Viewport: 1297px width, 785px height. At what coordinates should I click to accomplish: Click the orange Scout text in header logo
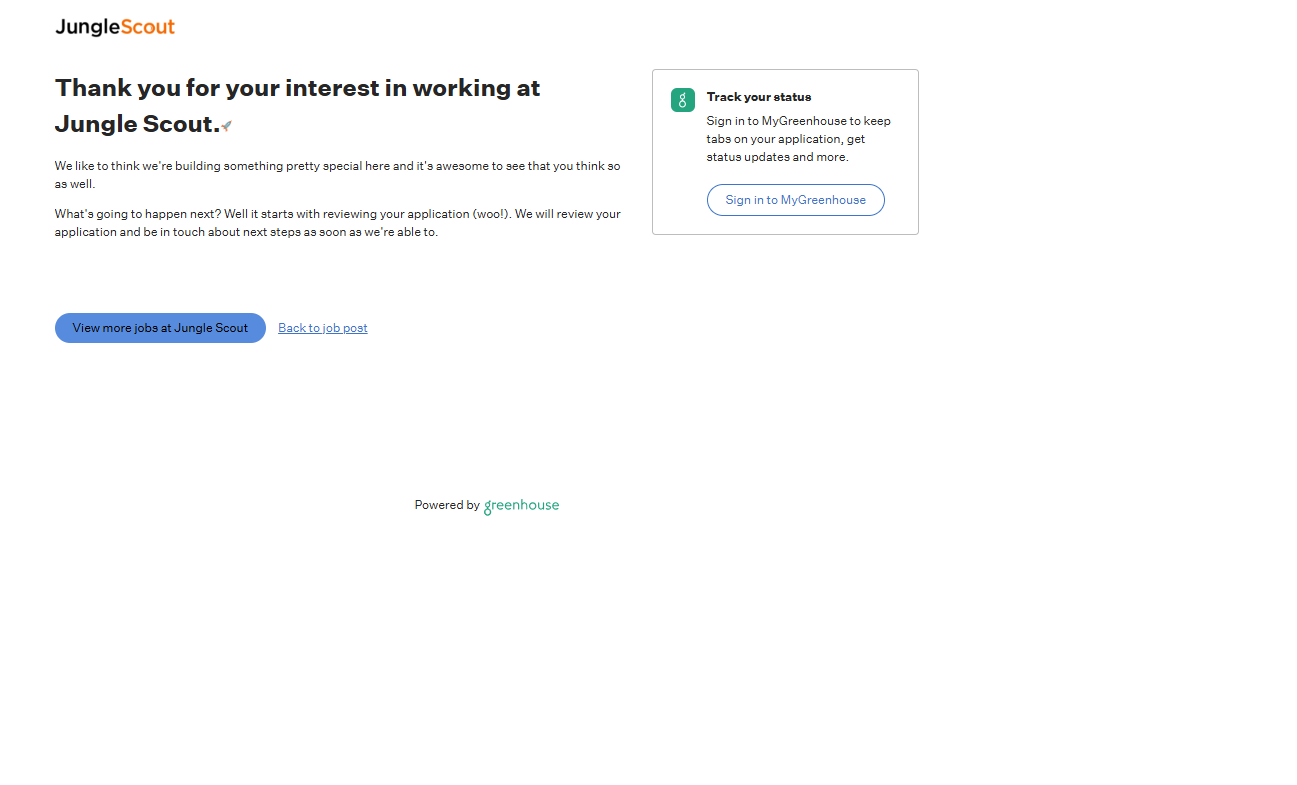point(148,27)
